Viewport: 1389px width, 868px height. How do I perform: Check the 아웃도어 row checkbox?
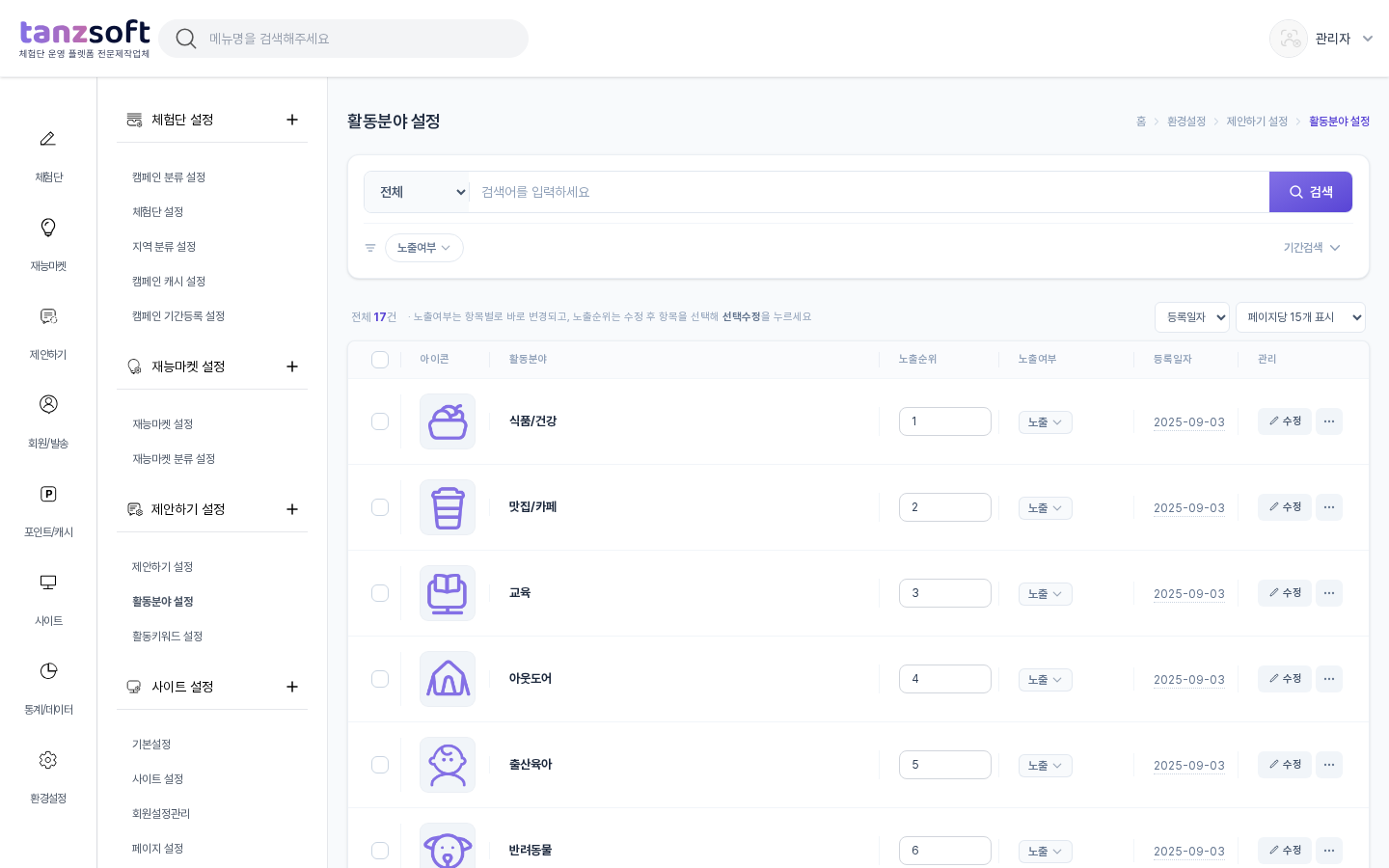[380, 679]
